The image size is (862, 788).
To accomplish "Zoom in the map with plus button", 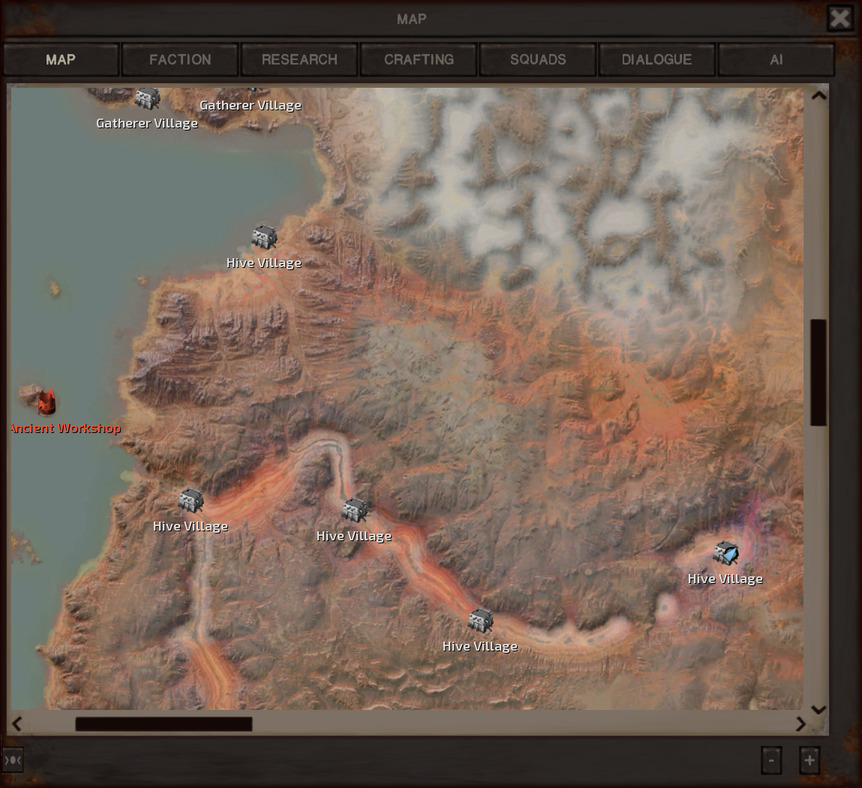I will [x=809, y=761].
